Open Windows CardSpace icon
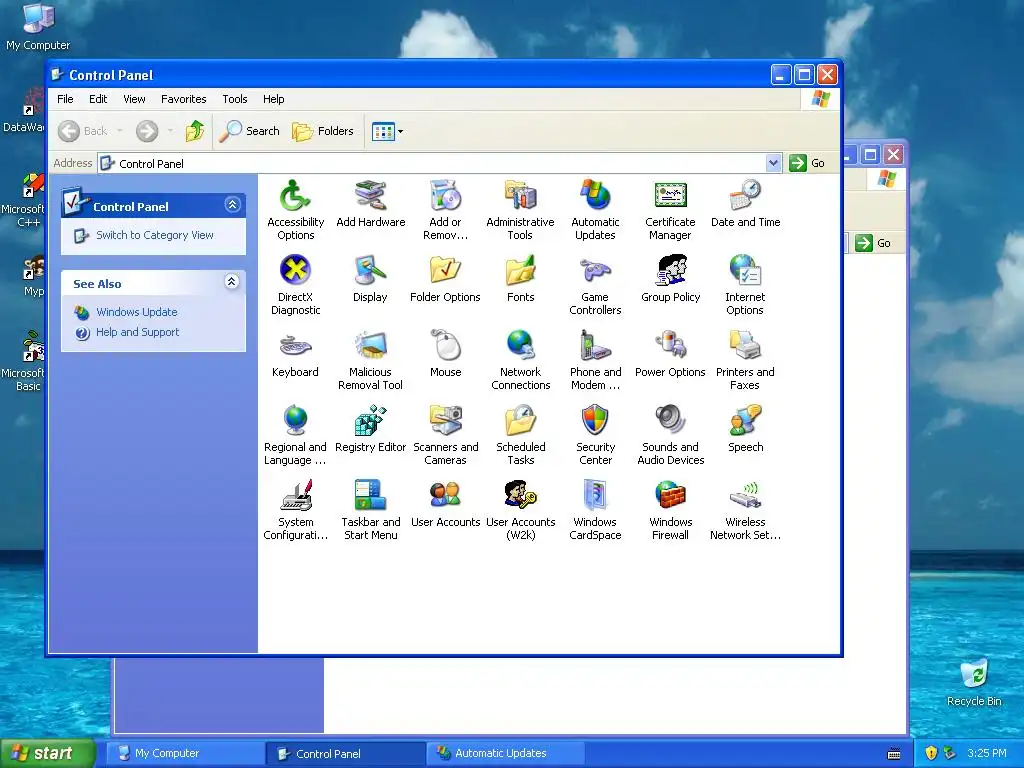Screen dimensions: 1024x768 [595, 495]
